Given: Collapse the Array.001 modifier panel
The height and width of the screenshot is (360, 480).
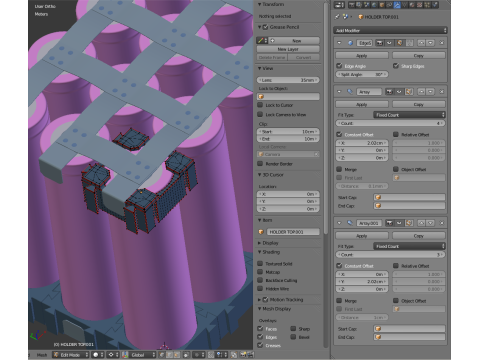Looking at the screenshot, I should [339, 223].
